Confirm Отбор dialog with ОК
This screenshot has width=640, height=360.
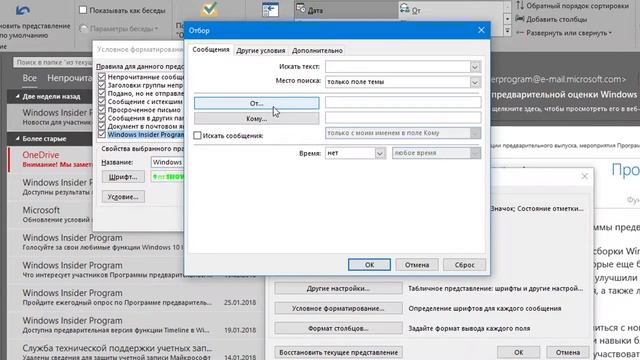[369, 264]
